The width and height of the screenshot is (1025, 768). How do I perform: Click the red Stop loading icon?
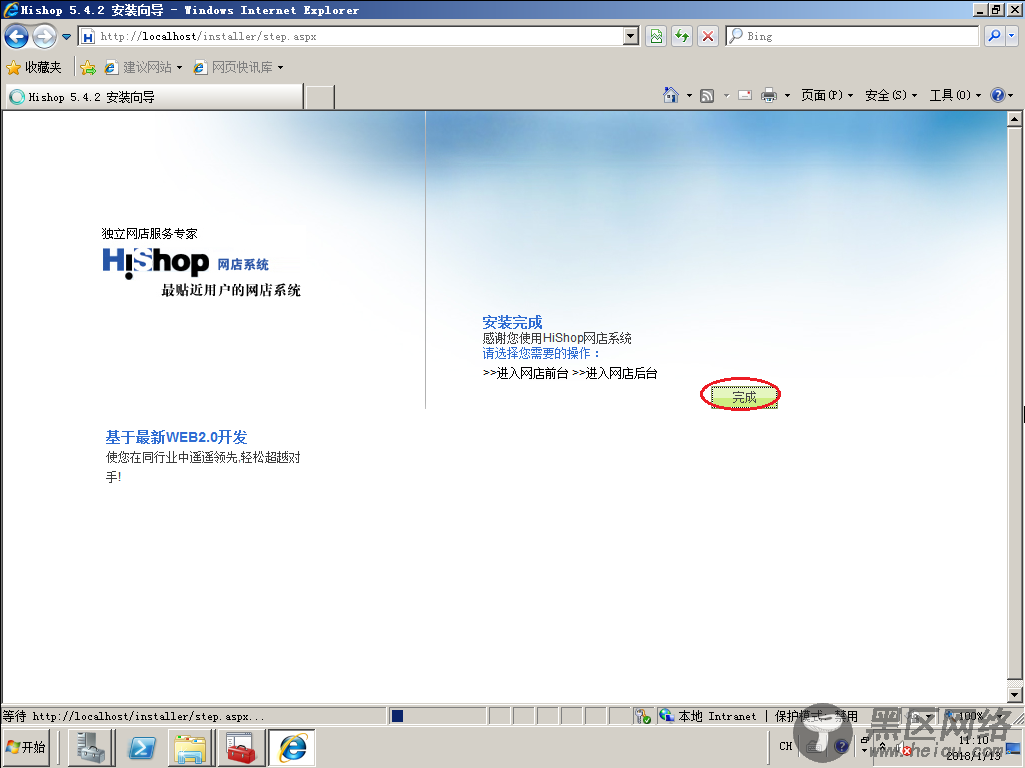pyautogui.click(x=707, y=37)
